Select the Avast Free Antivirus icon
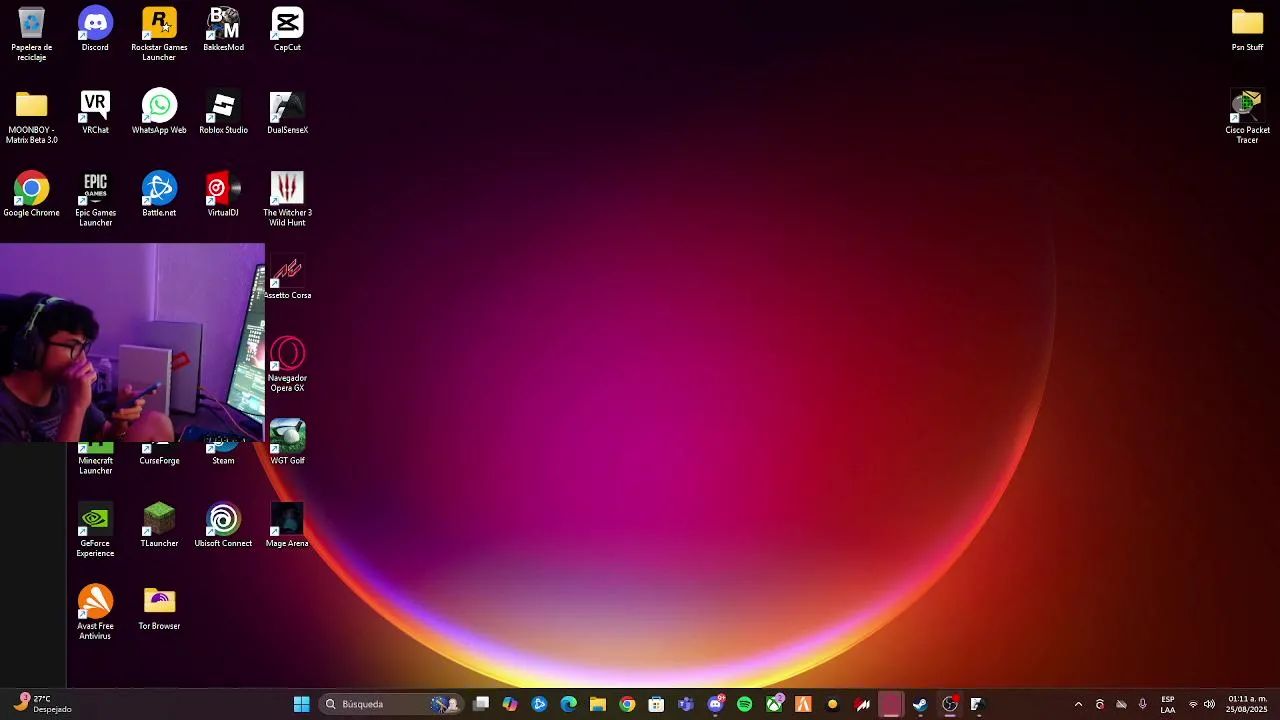 (95, 613)
